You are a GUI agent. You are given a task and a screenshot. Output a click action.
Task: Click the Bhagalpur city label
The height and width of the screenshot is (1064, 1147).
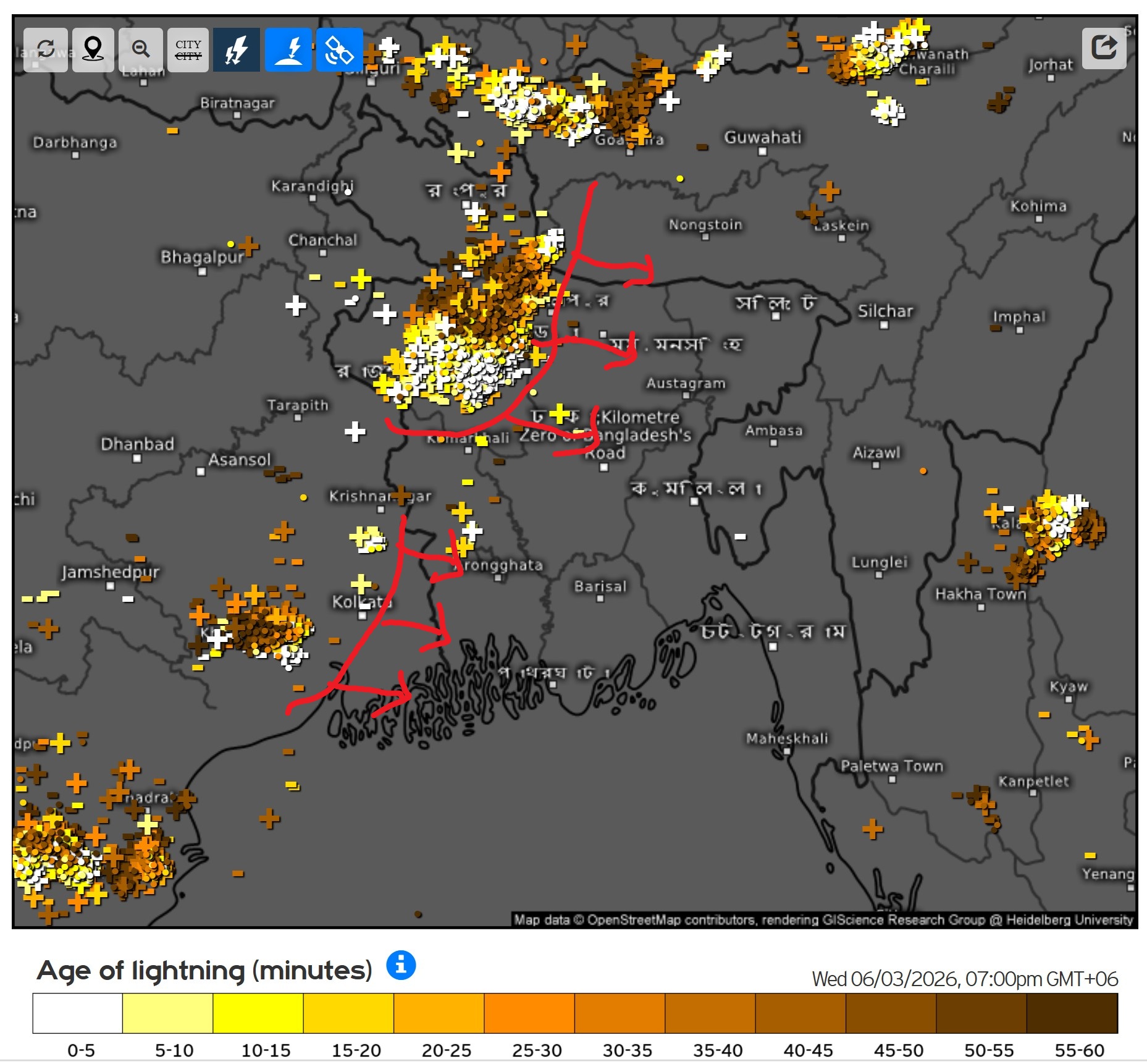[203, 257]
